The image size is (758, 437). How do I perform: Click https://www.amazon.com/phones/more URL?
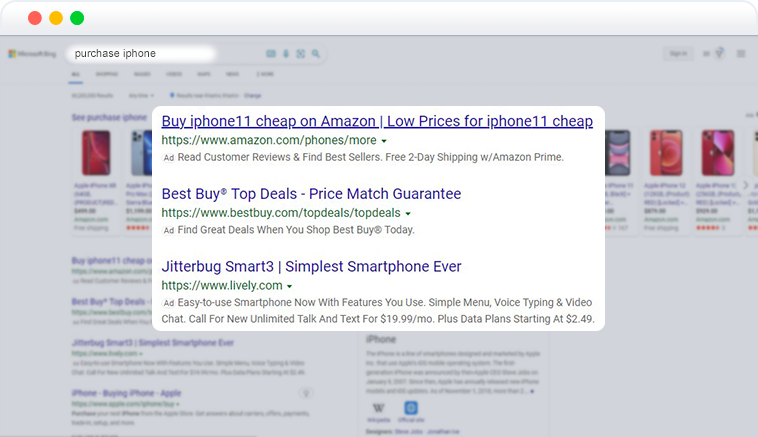click(269, 140)
